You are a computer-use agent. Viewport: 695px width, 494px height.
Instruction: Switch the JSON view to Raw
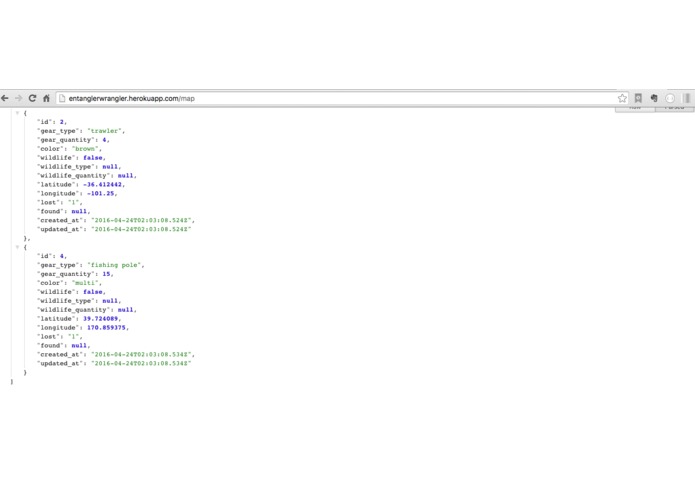coord(635,109)
